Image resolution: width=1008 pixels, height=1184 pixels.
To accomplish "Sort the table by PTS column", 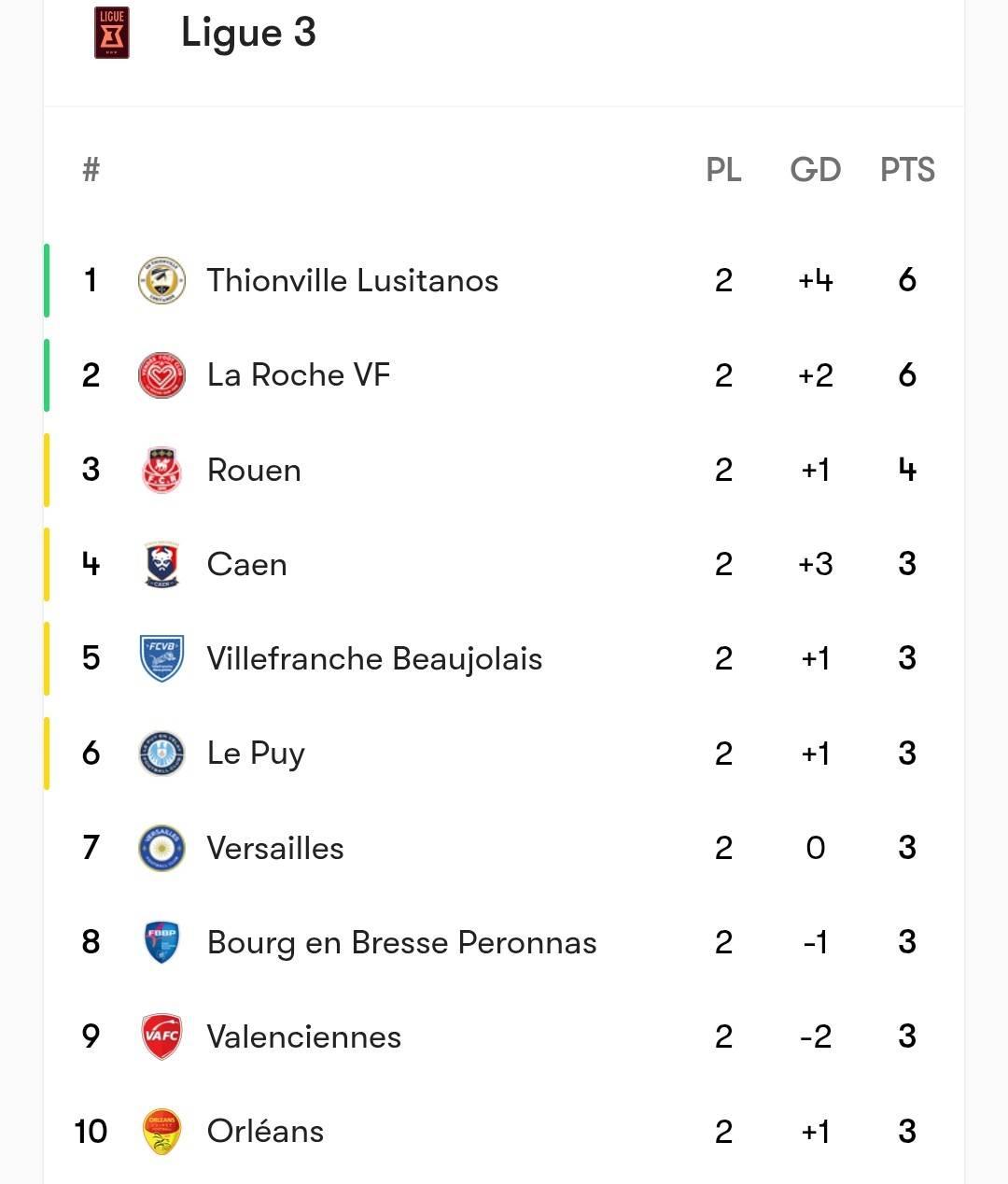I will [907, 170].
